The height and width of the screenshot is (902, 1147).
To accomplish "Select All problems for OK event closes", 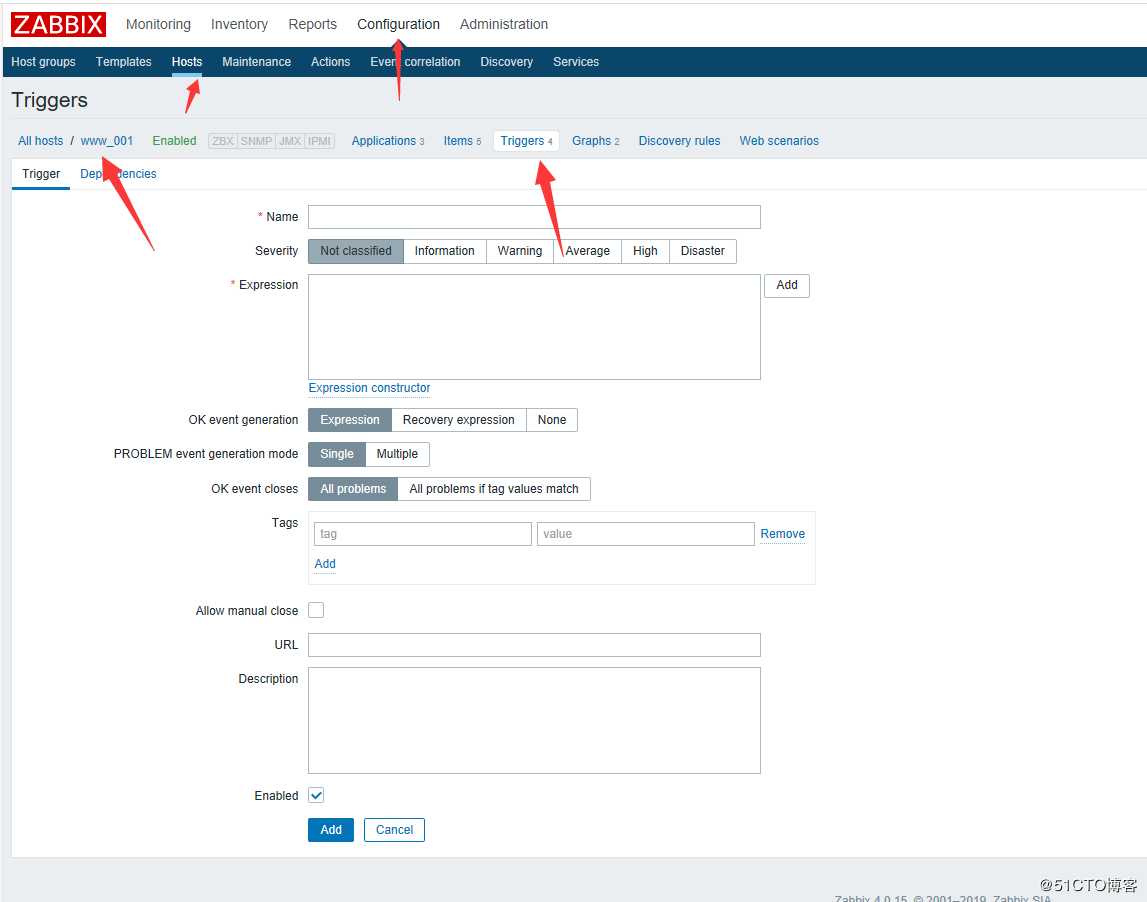I will [353, 489].
